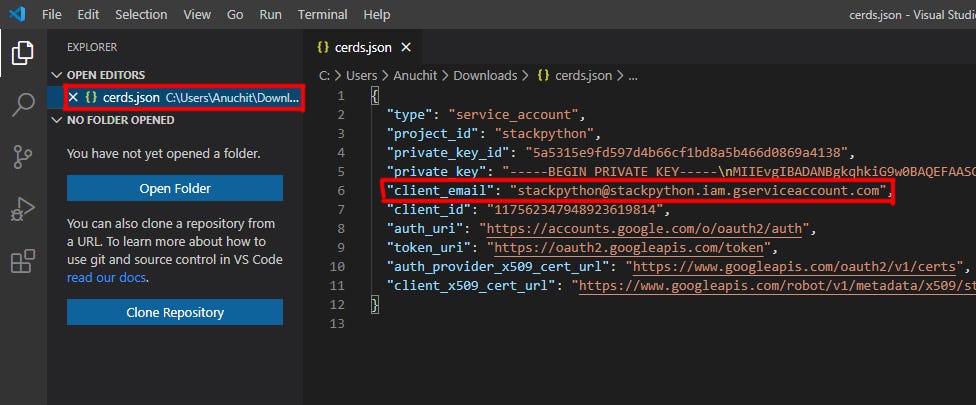Click the EXPLORER panel title

click(92, 47)
